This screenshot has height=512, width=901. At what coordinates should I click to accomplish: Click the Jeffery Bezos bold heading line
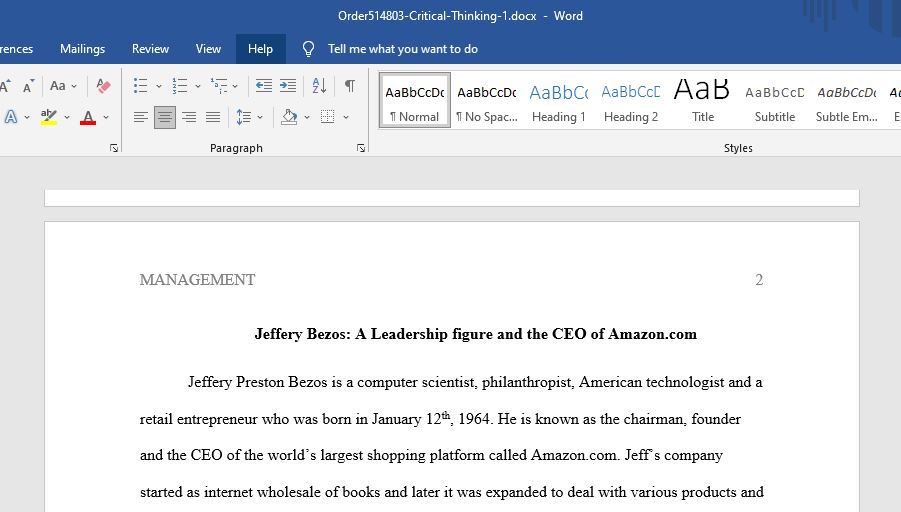point(476,334)
